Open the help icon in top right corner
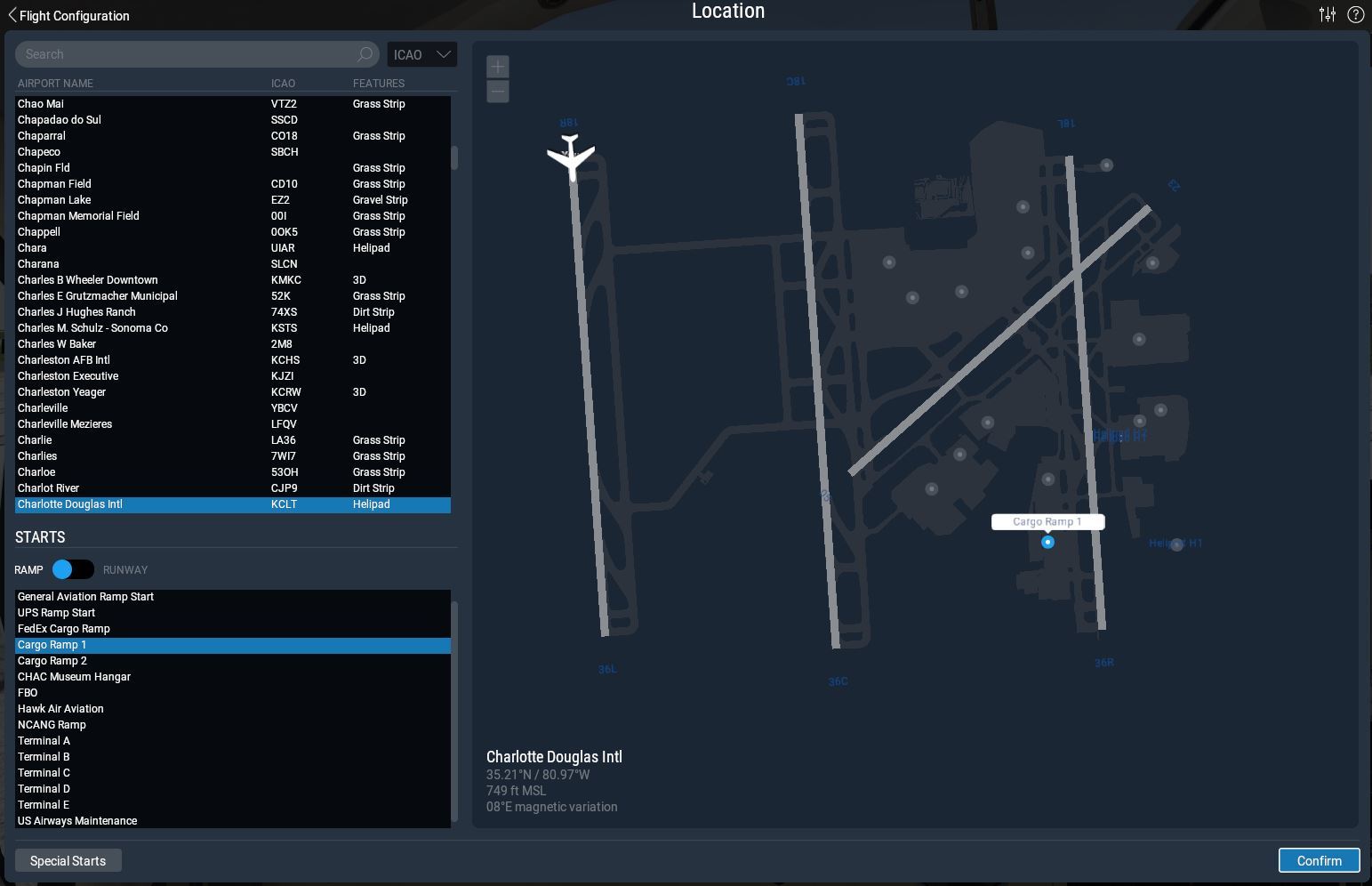This screenshot has height=886, width=1372. click(1355, 14)
